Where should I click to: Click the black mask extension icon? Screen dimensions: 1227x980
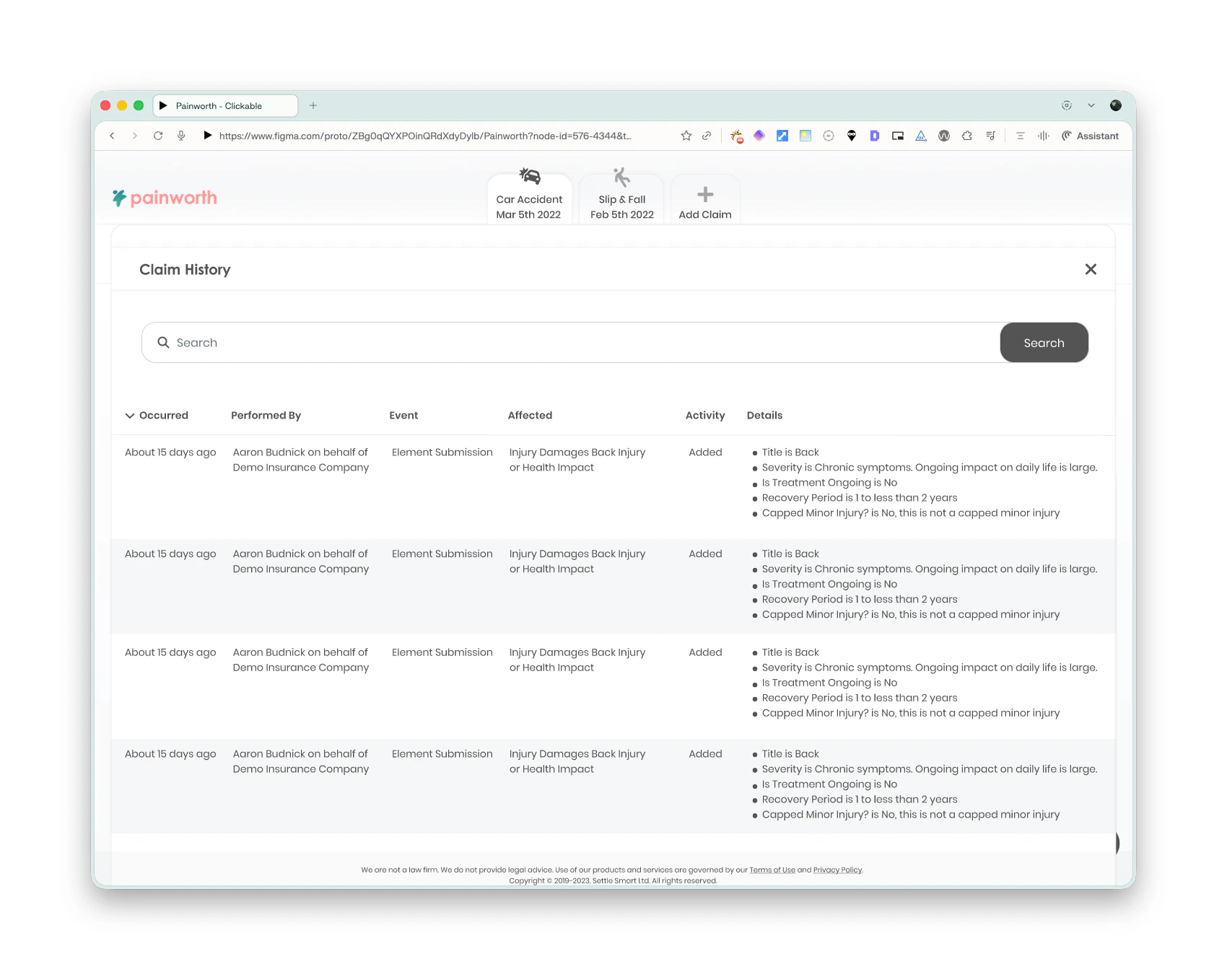click(x=852, y=136)
